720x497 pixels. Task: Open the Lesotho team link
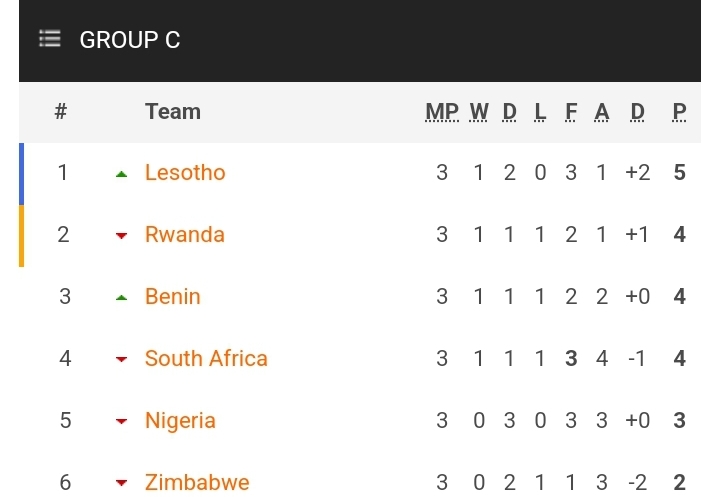[x=185, y=173]
